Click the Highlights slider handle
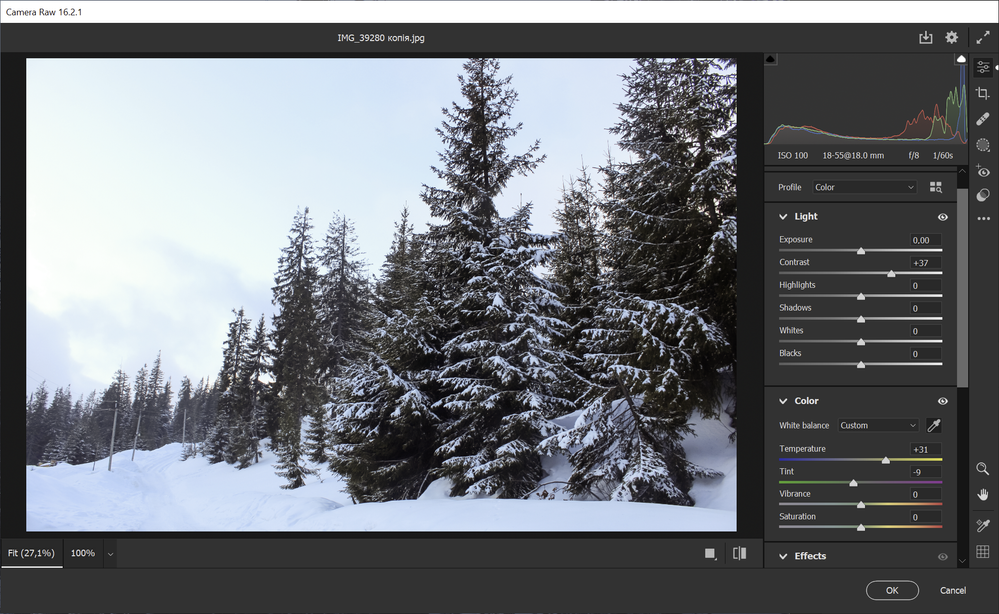This screenshot has width=999, height=614. pos(861,296)
